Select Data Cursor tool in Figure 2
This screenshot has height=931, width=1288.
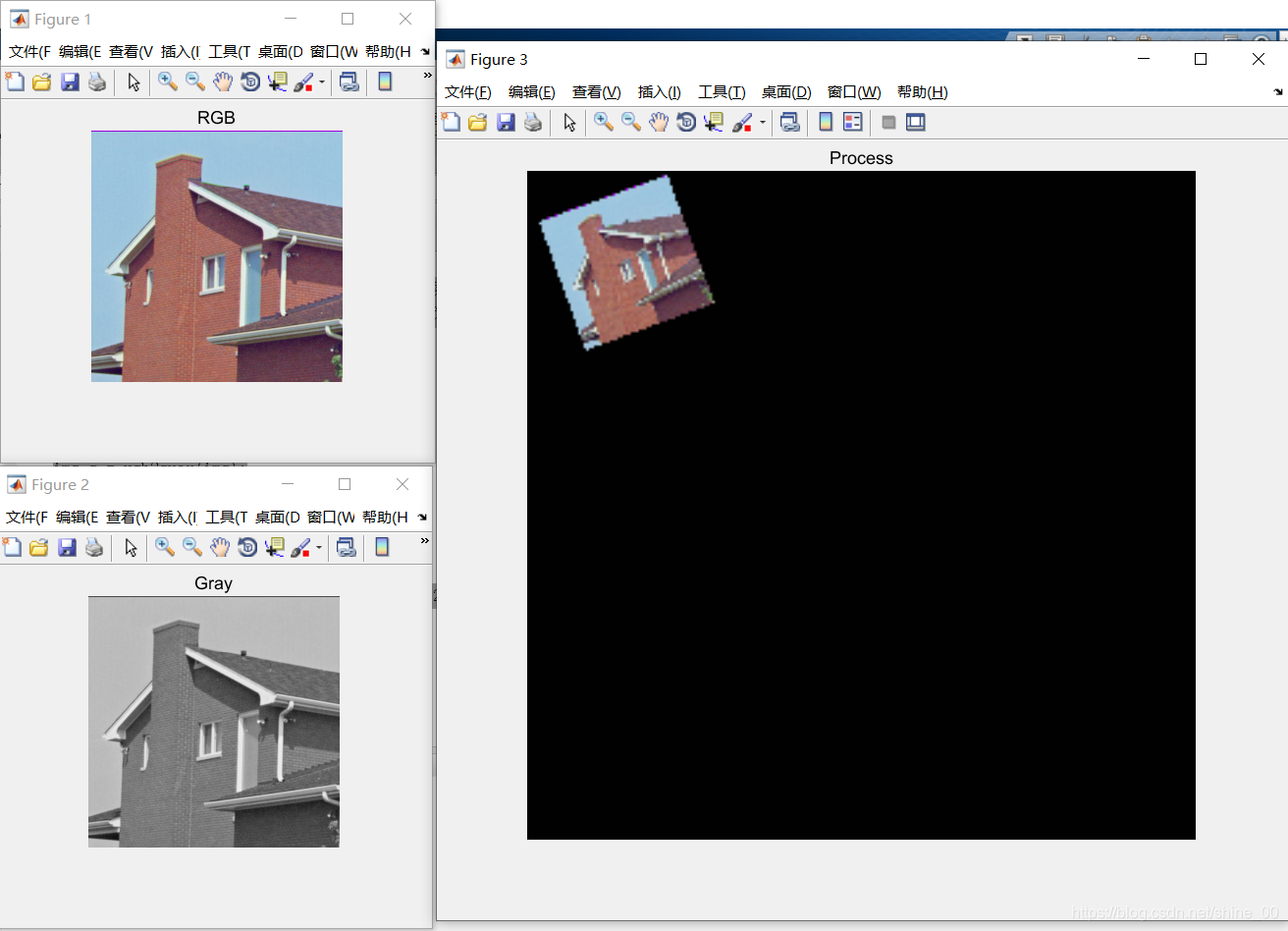point(275,547)
